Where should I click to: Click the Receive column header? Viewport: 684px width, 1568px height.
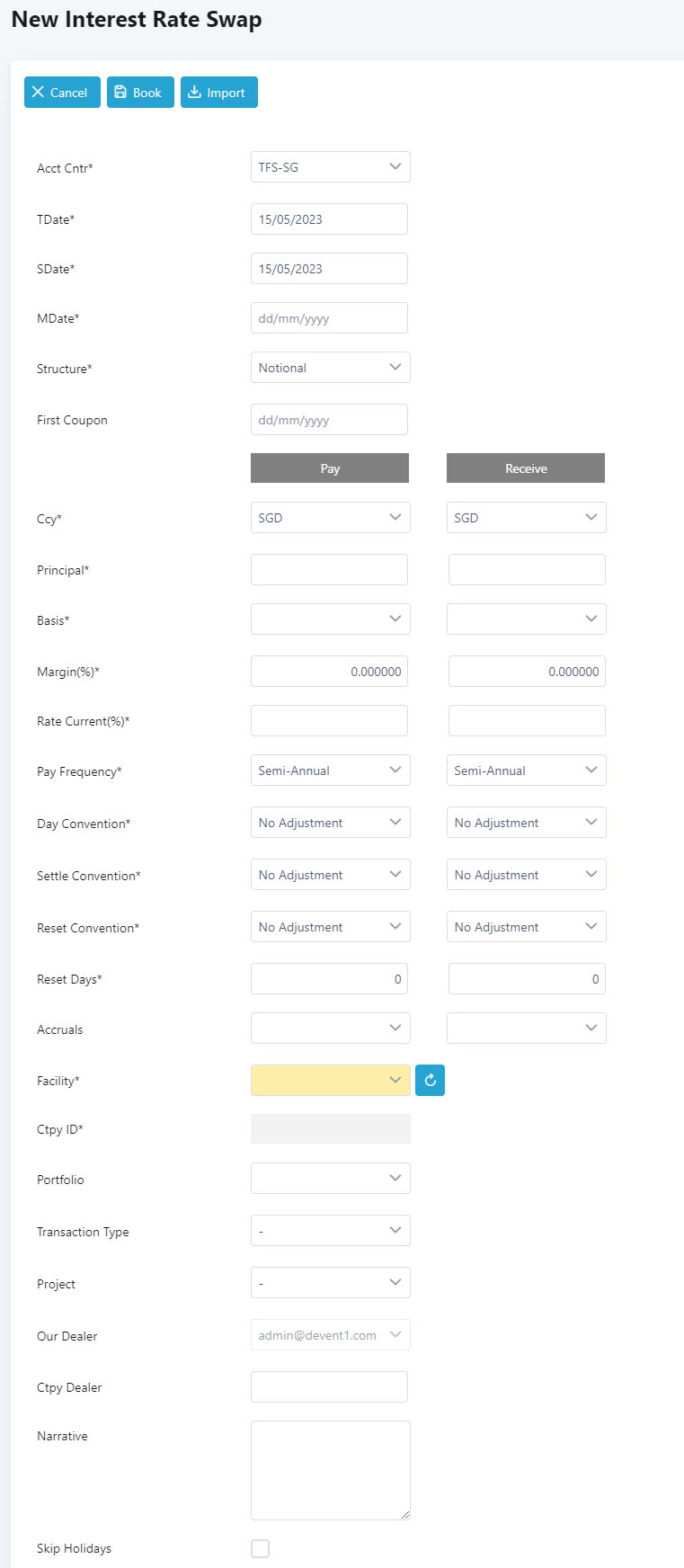(526, 468)
